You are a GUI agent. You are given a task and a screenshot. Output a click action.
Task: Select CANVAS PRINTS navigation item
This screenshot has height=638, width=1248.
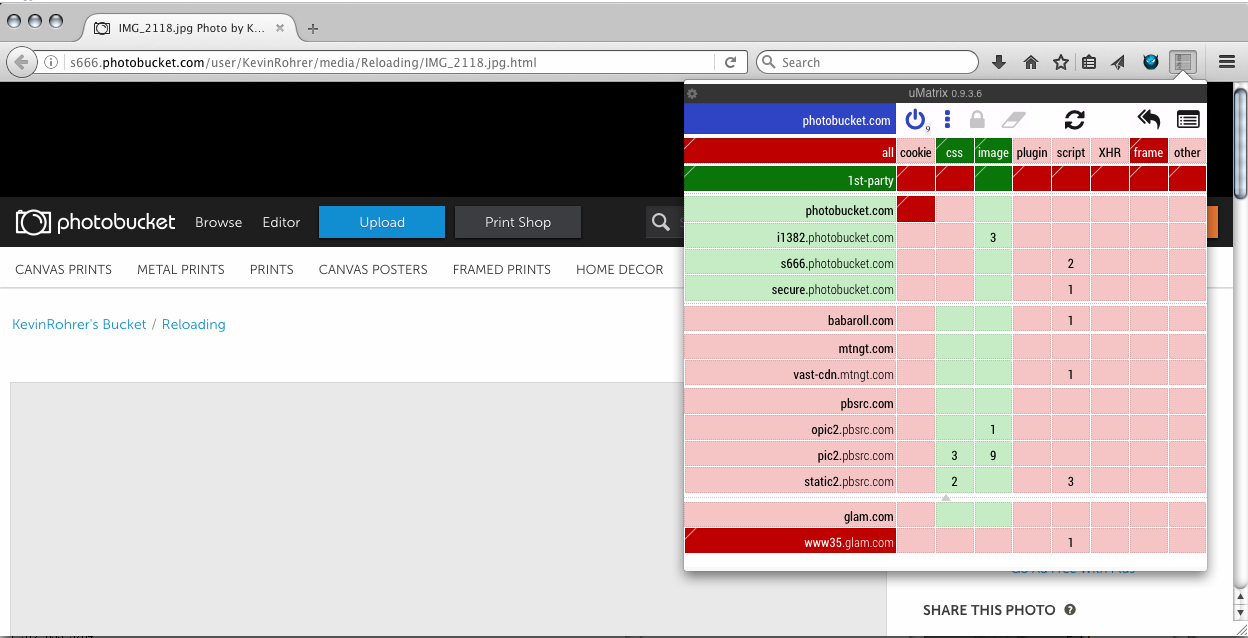tap(63, 269)
